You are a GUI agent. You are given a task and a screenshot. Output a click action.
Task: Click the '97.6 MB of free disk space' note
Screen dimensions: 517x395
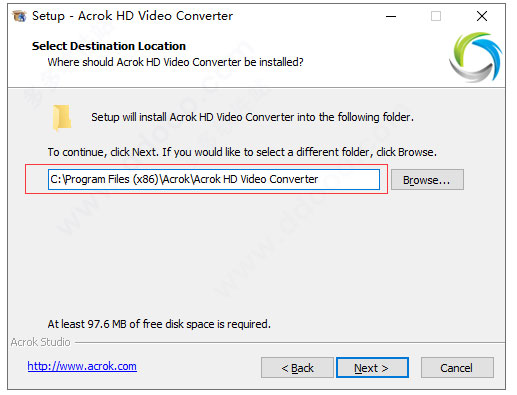159,324
